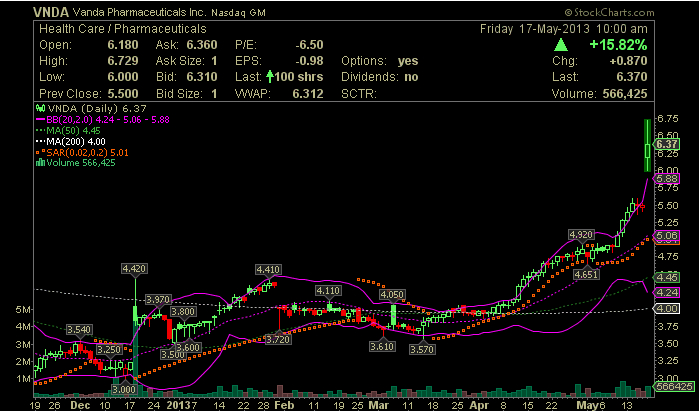Click the 6.37 current price tag on axis

(x=668, y=145)
